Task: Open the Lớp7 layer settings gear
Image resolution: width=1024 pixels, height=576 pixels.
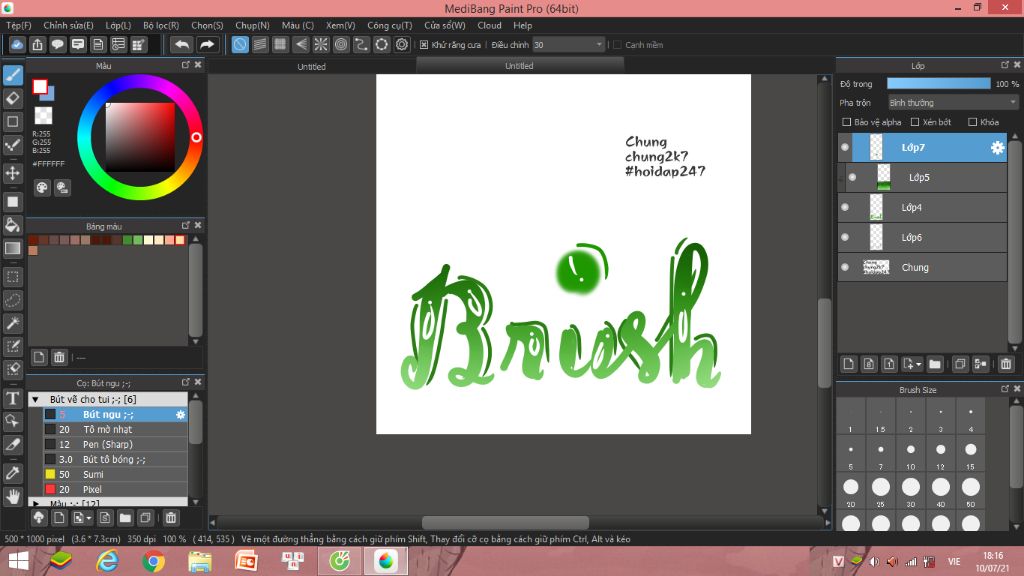Action: click(x=997, y=148)
